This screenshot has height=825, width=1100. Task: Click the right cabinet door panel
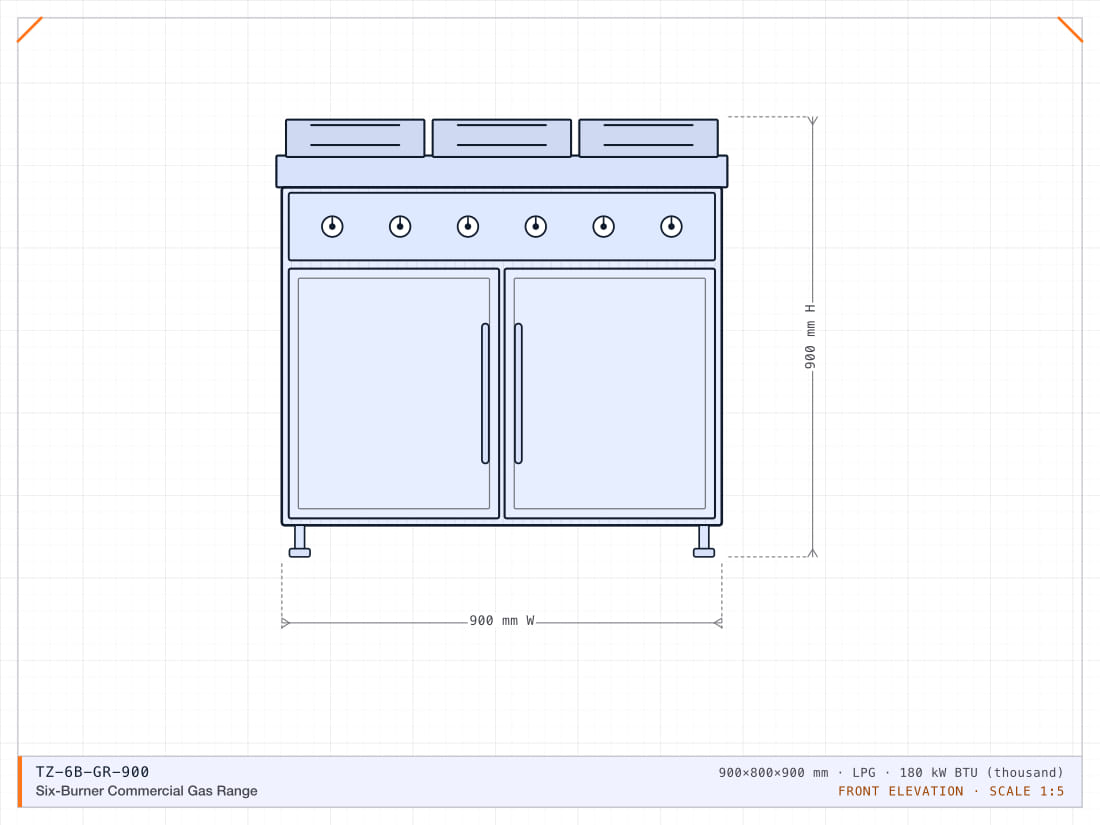point(610,394)
